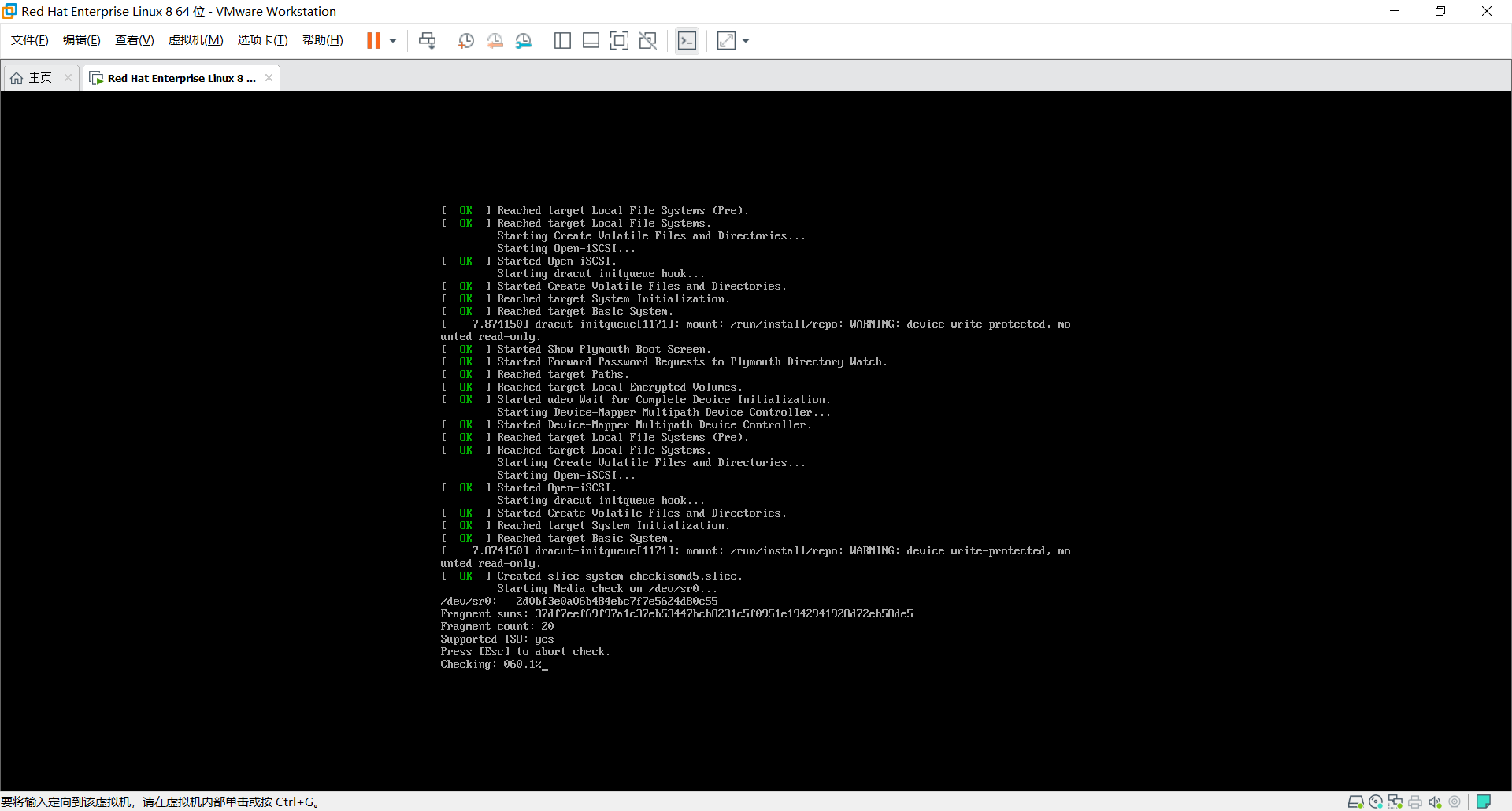1512x811 pixels.
Task: Open the power options dropdown arrow
Action: click(393, 41)
